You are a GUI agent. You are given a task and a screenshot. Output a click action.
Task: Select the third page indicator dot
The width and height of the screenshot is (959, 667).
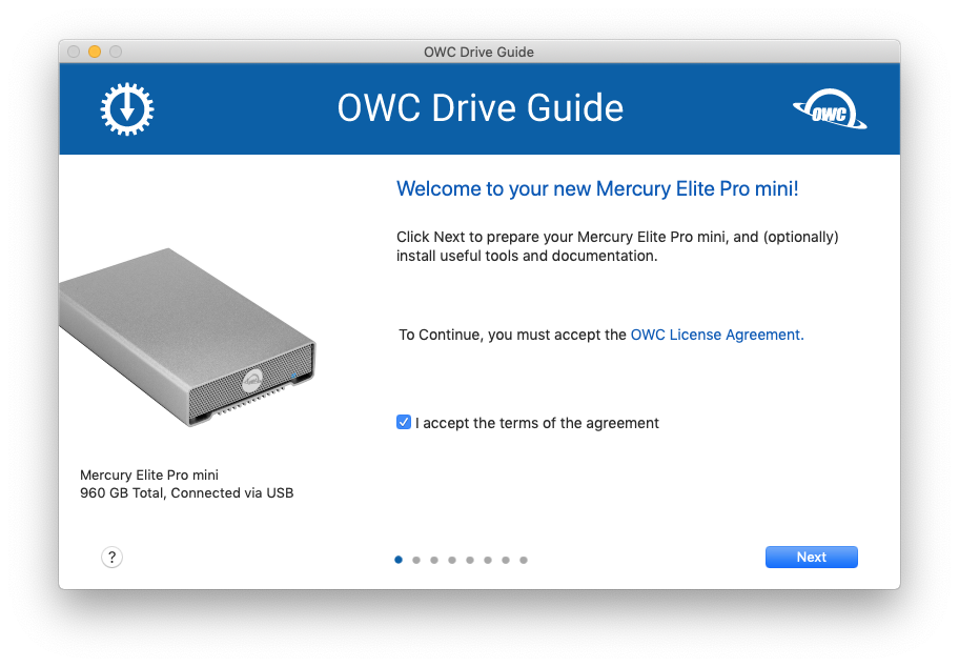[x=434, y=560]
